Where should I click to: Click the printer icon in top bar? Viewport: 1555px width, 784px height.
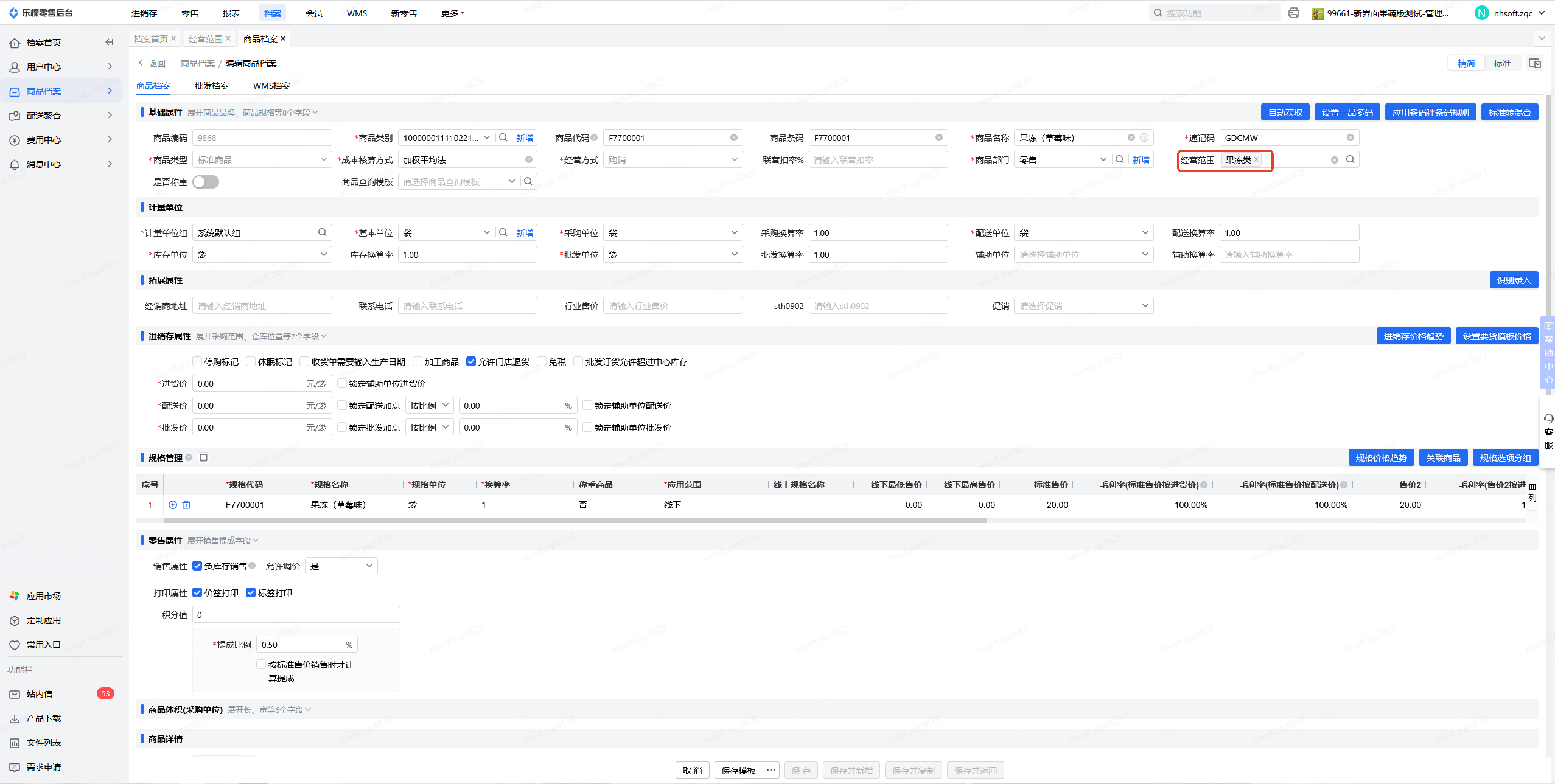coord(1294,13)
